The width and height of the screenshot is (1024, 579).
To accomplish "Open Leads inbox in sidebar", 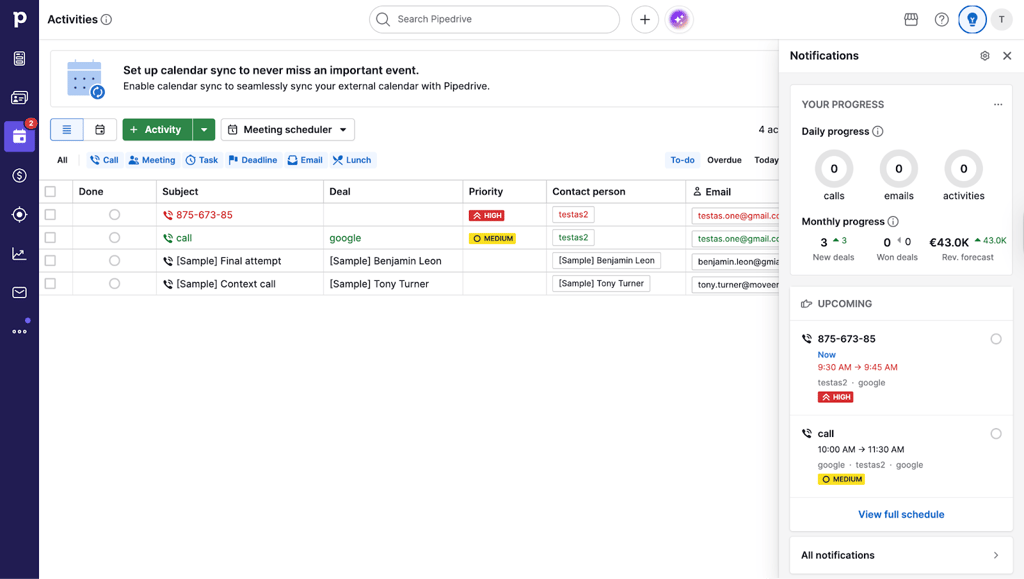I will coord(20,58).
